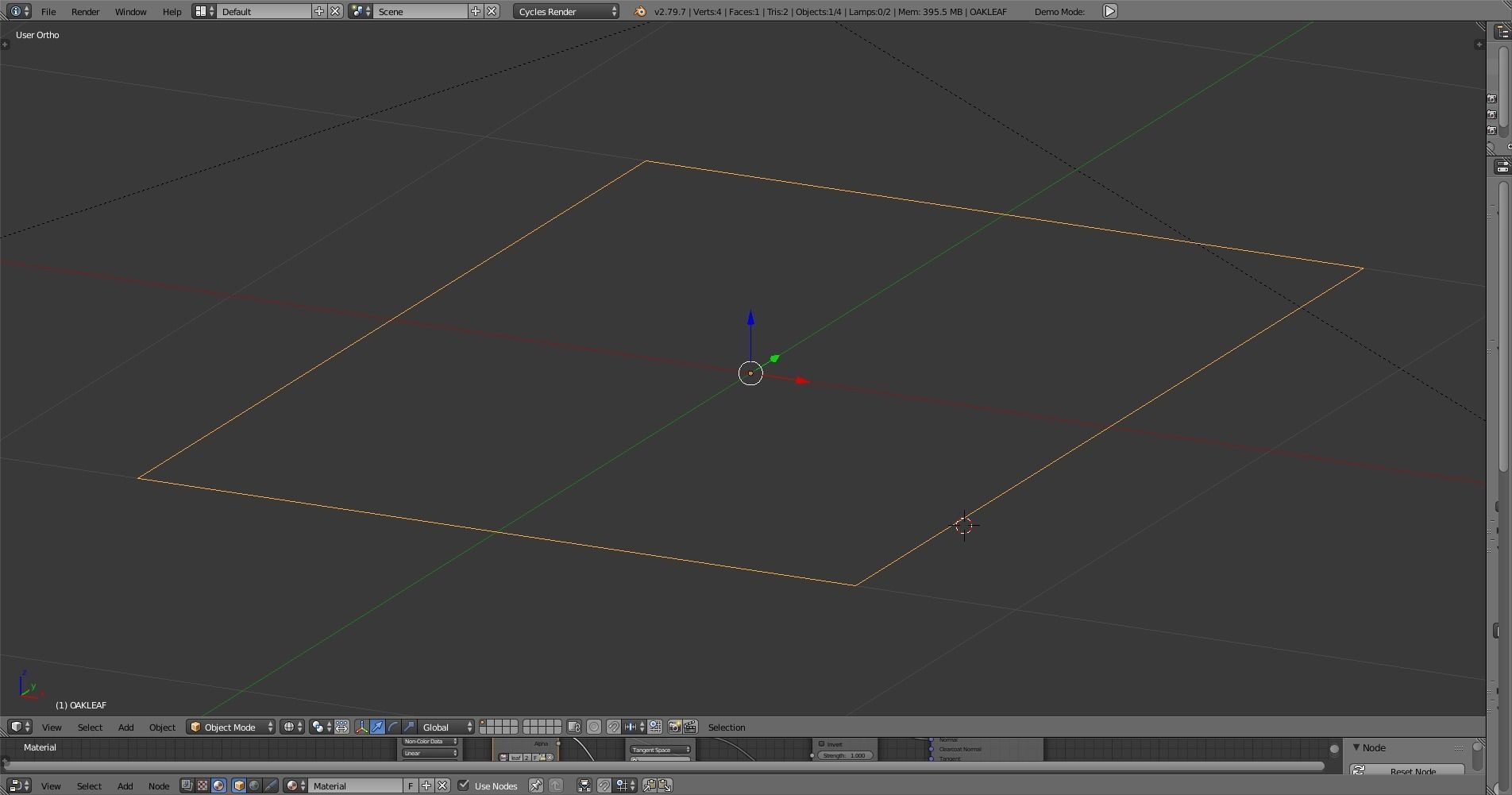Viewport: 1512px width, 795px height.
Task: Select the first scene layer button
Action: pyautogui.click(x=484, y=724)
